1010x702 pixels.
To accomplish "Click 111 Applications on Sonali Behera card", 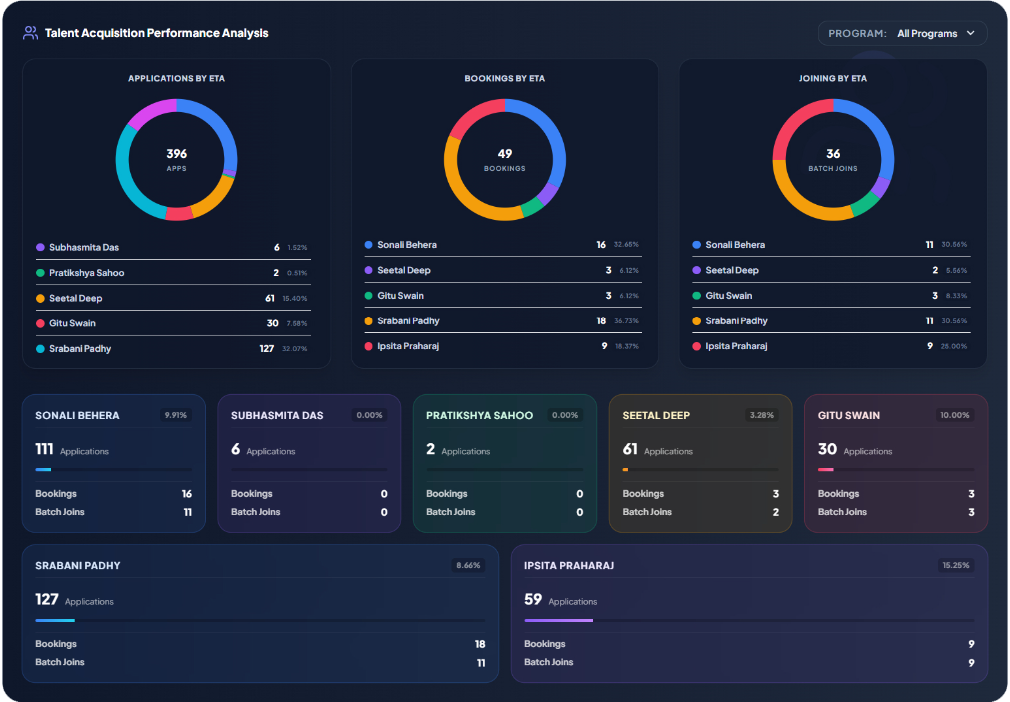I will (x=71, y=449).
